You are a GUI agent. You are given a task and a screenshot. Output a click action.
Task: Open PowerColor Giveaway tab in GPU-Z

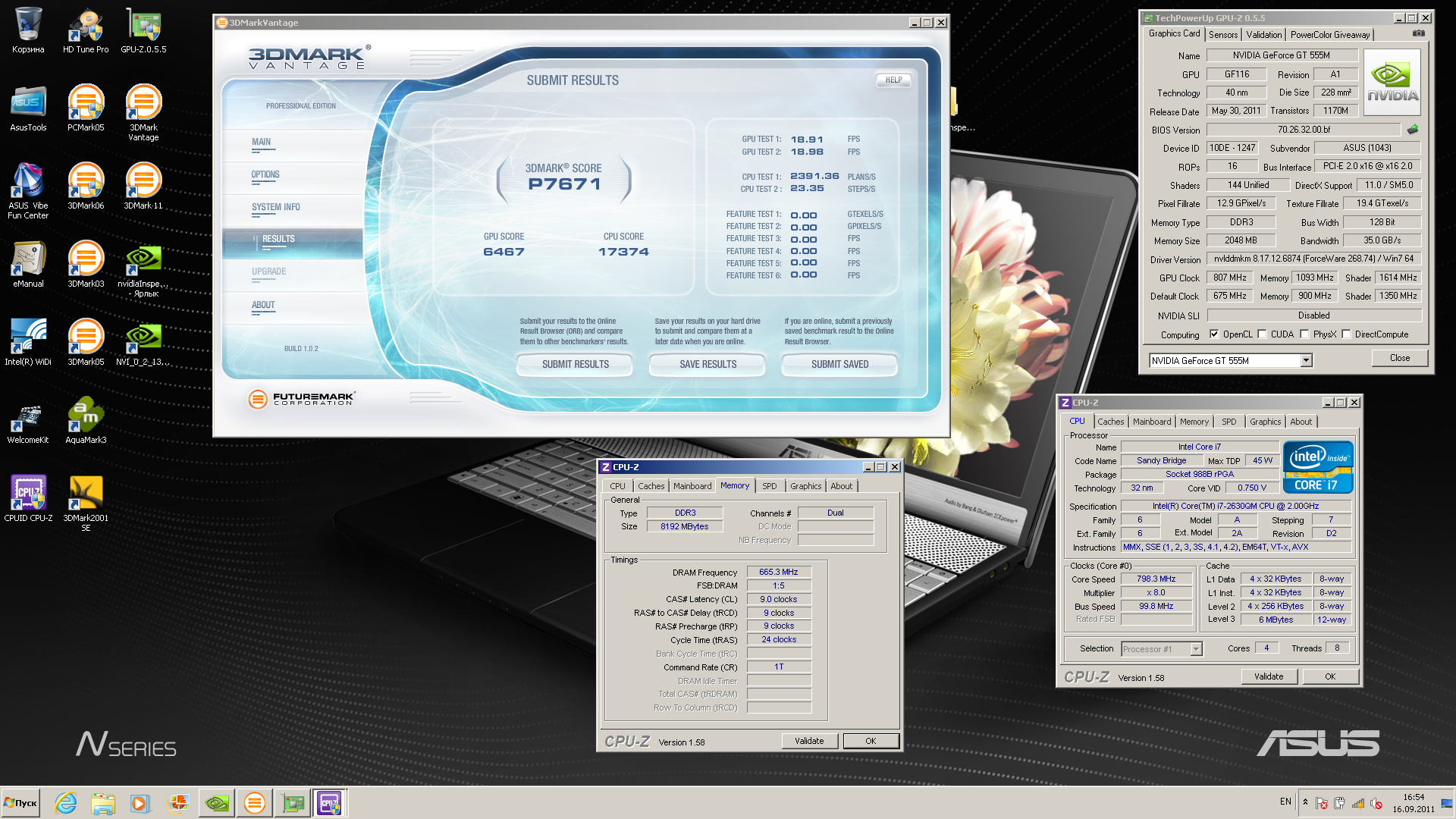click(x=1330, y=35)
